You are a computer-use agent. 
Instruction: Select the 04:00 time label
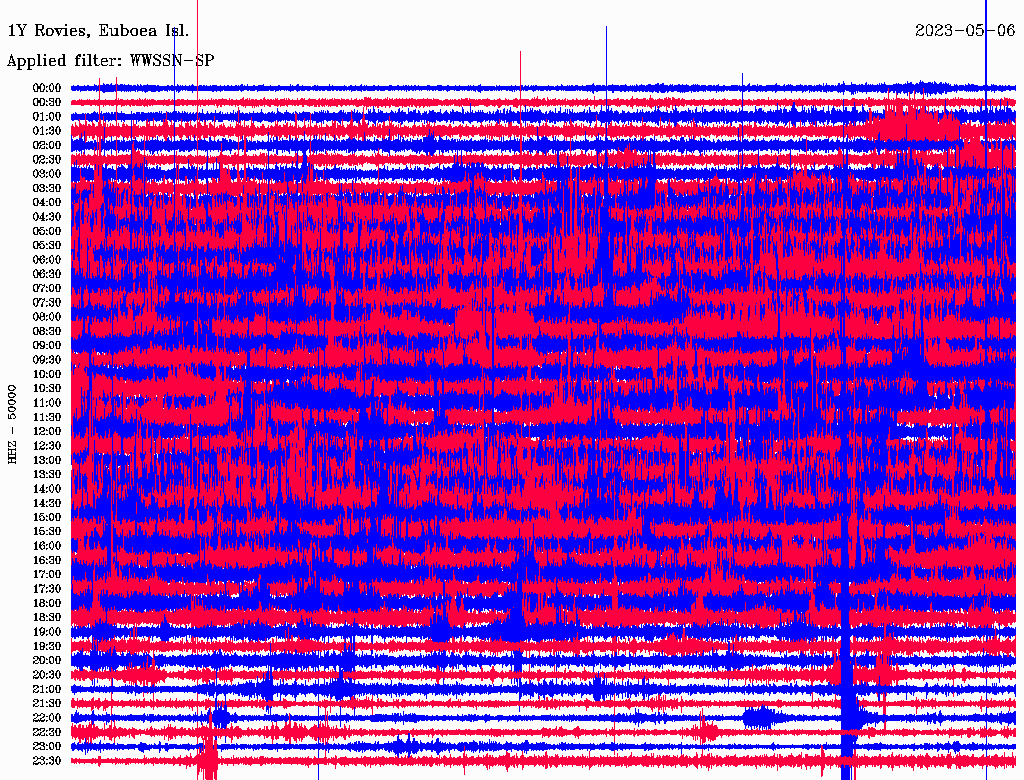click(x=47, y=203)
